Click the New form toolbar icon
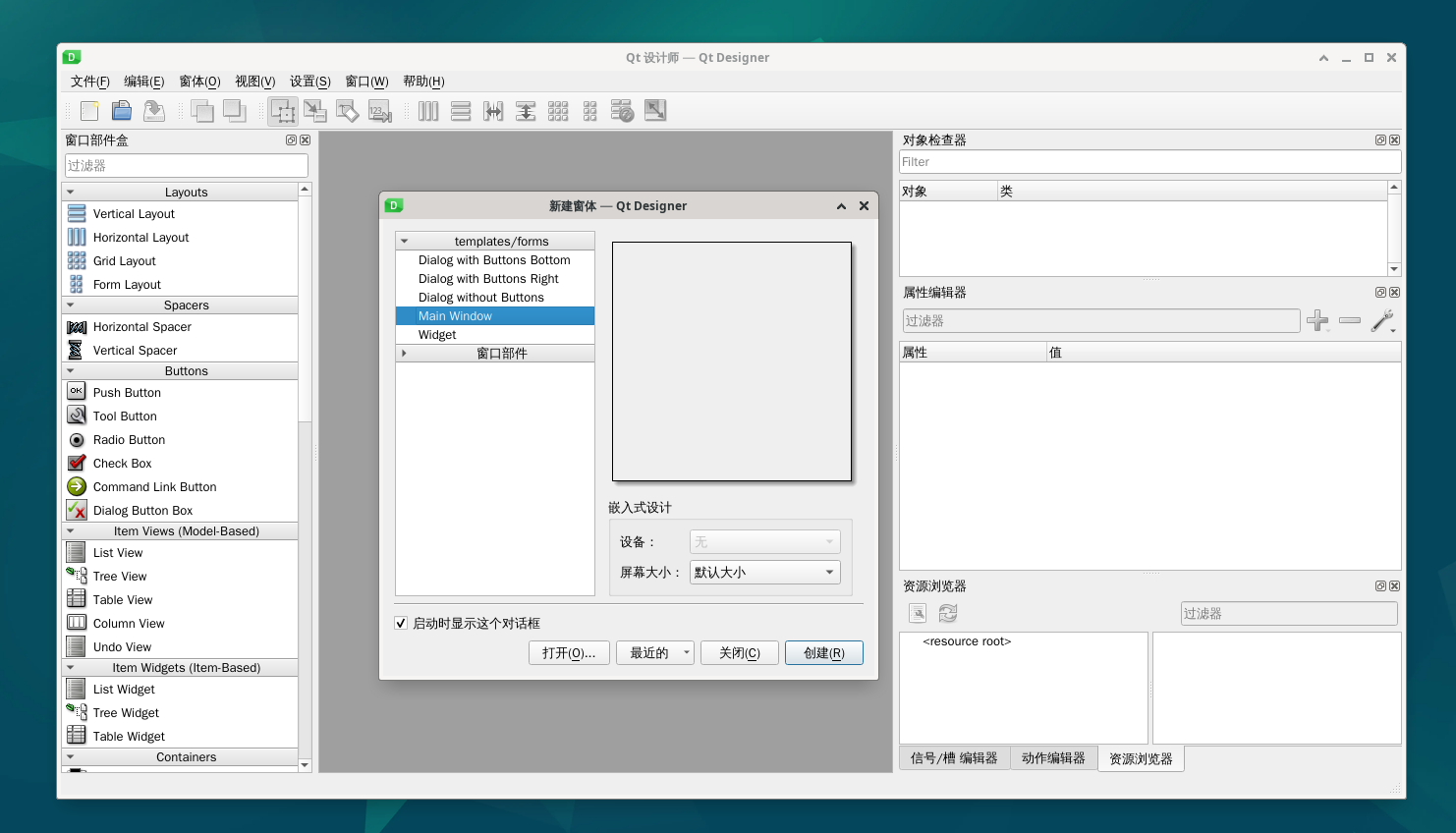 point(89,111)
